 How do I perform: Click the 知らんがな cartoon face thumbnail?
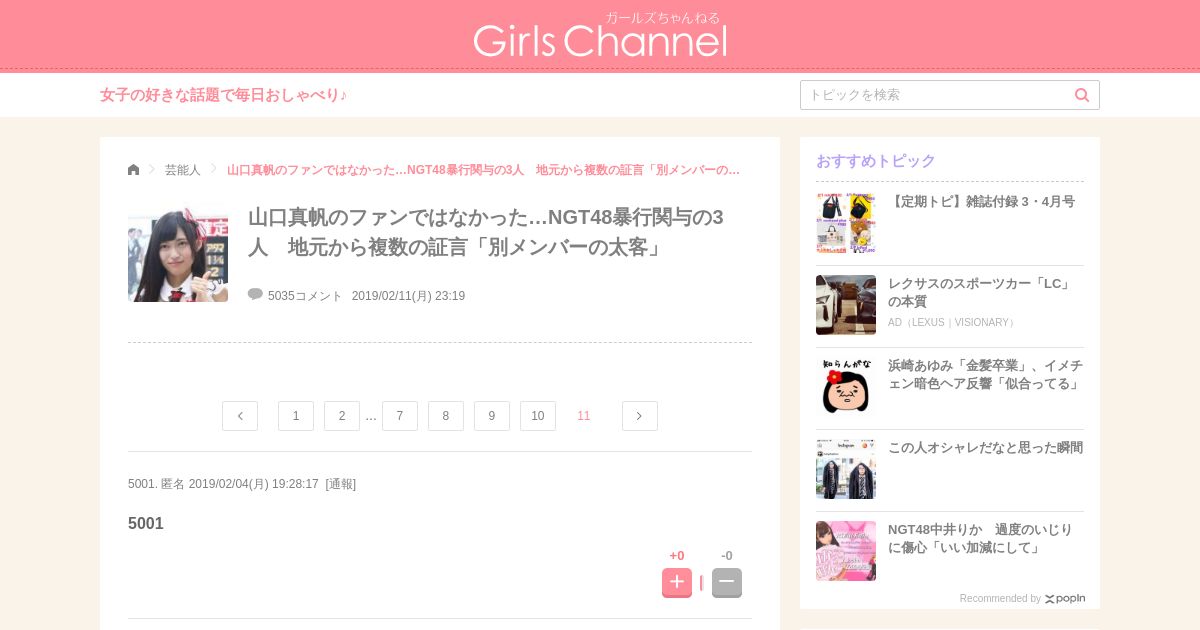point(846,387)
